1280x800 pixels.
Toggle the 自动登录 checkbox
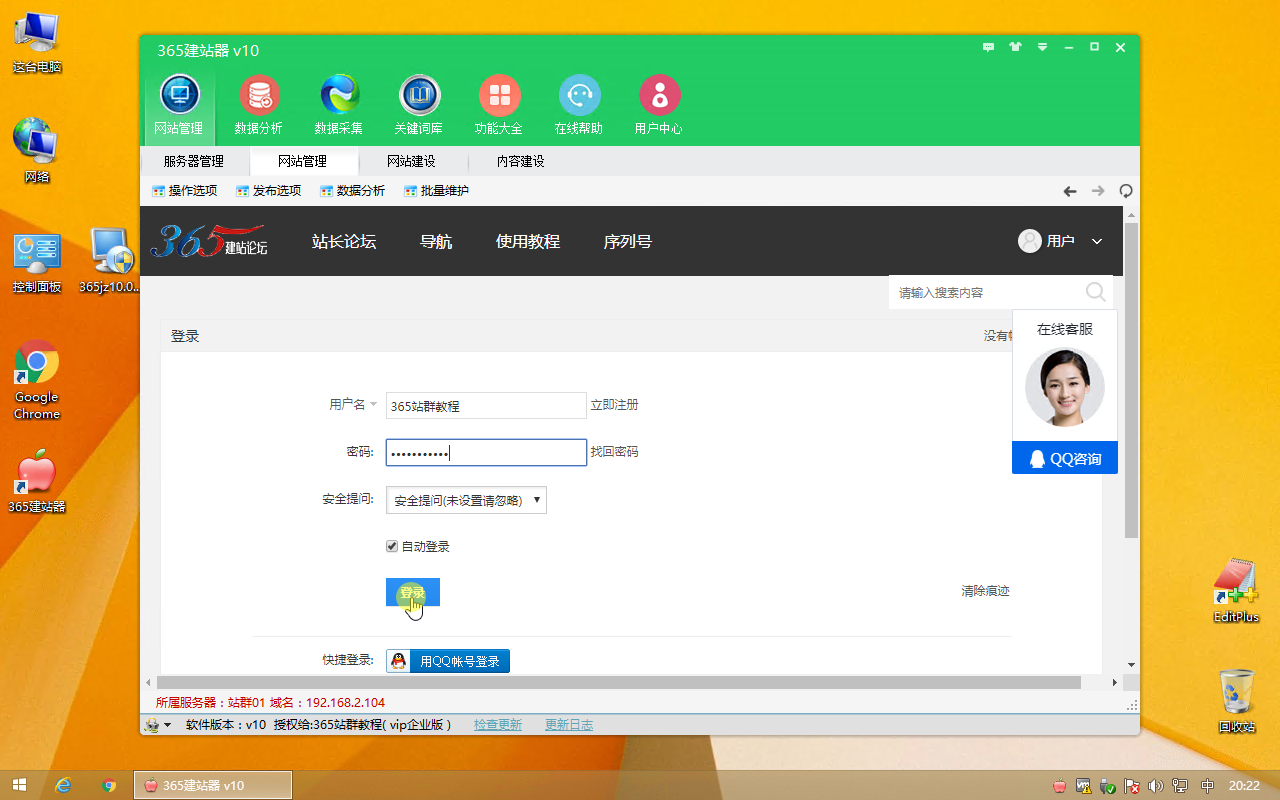tap(392, 546)
